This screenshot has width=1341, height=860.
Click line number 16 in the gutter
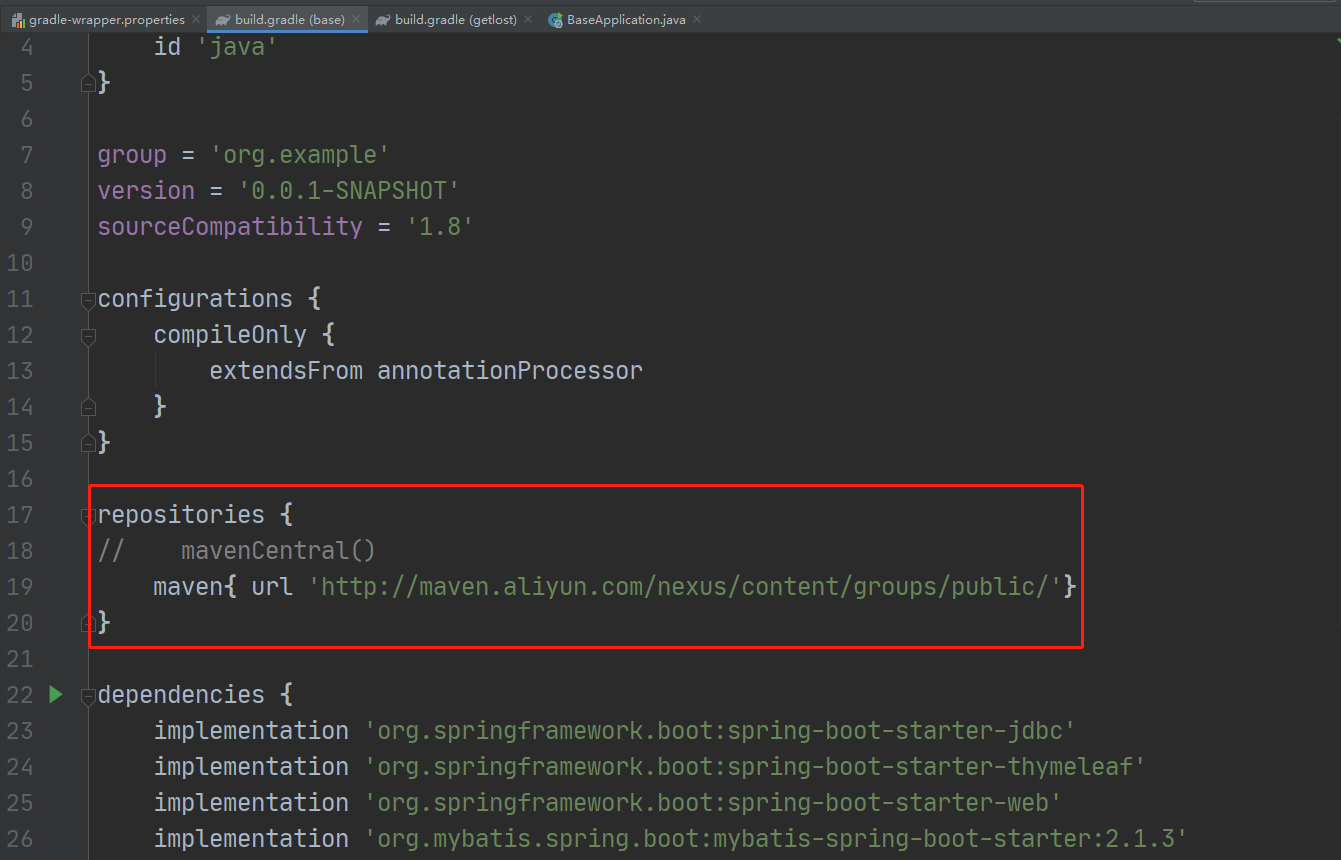(x=20, y=478)
